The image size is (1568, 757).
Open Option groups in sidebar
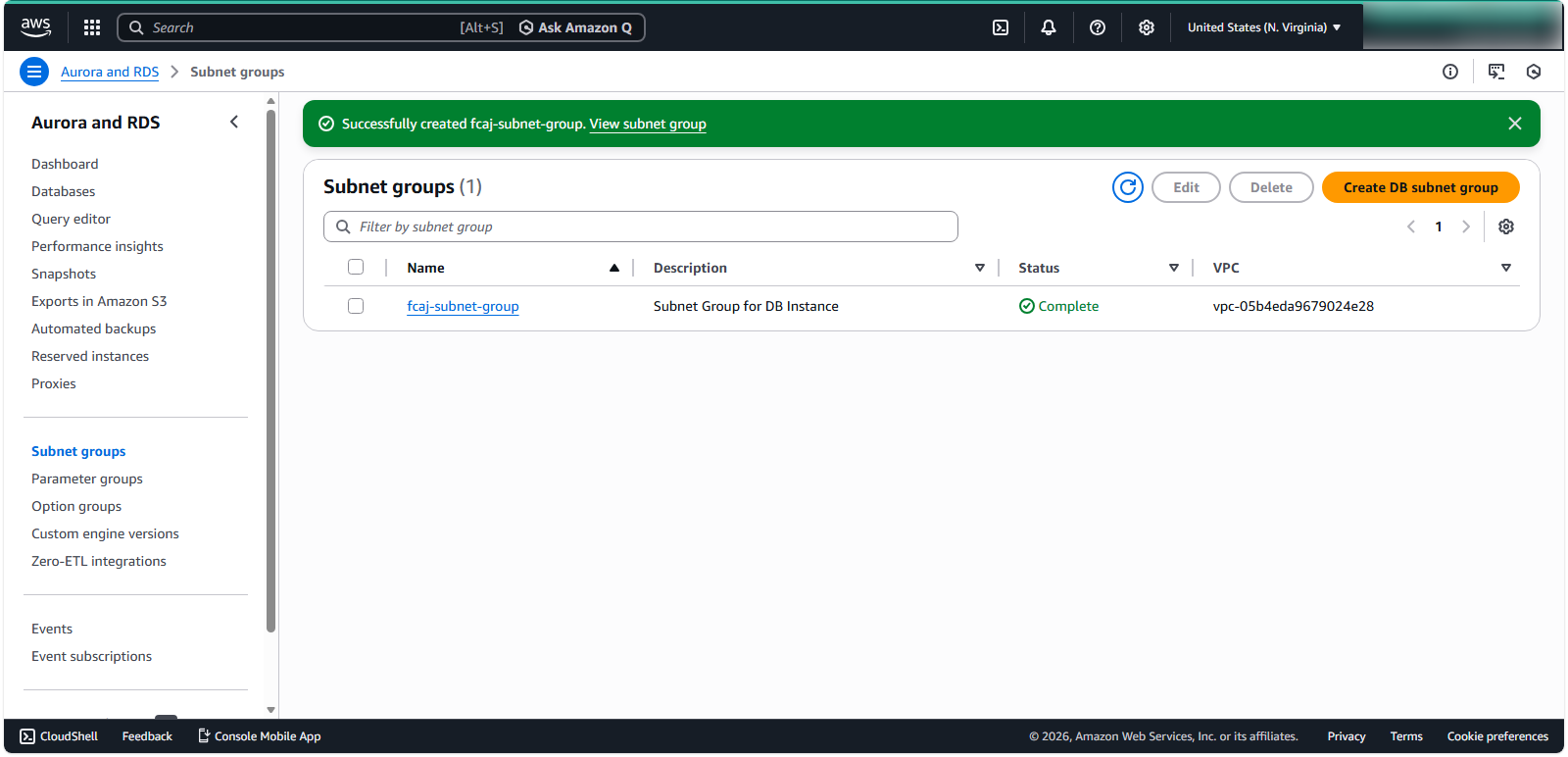click(x=76, y=506)
